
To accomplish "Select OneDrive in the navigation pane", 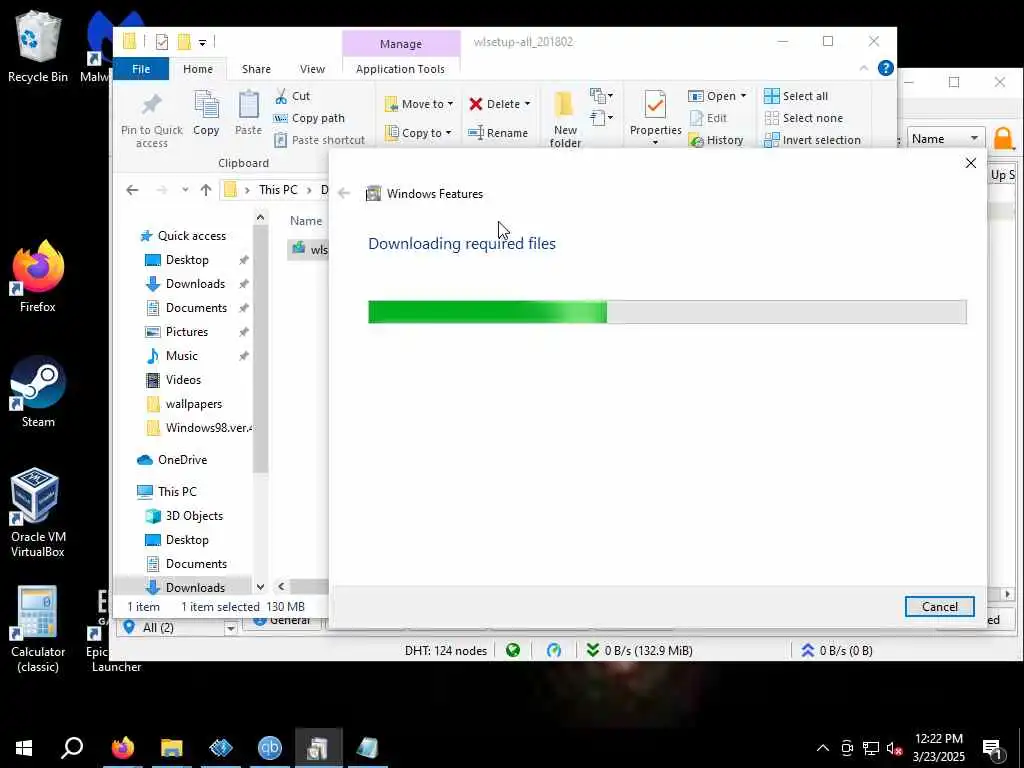I will pos(172,460).
